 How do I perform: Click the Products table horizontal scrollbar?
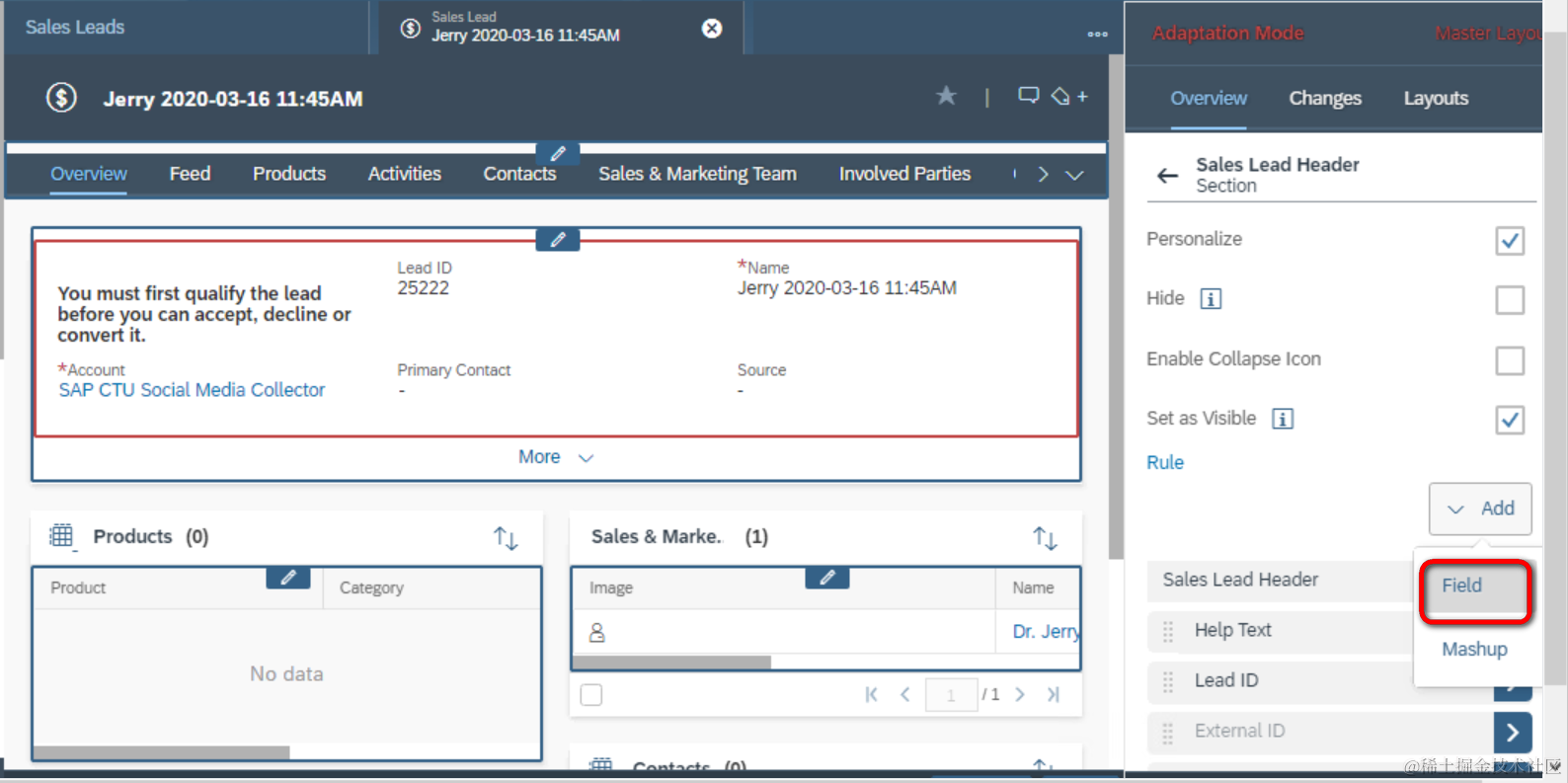pos(162,752)
